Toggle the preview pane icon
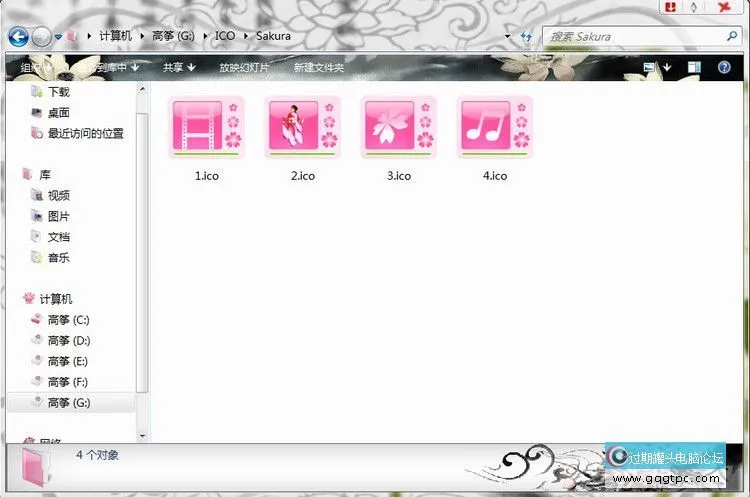Screen dimensions: 750x497 694,67
